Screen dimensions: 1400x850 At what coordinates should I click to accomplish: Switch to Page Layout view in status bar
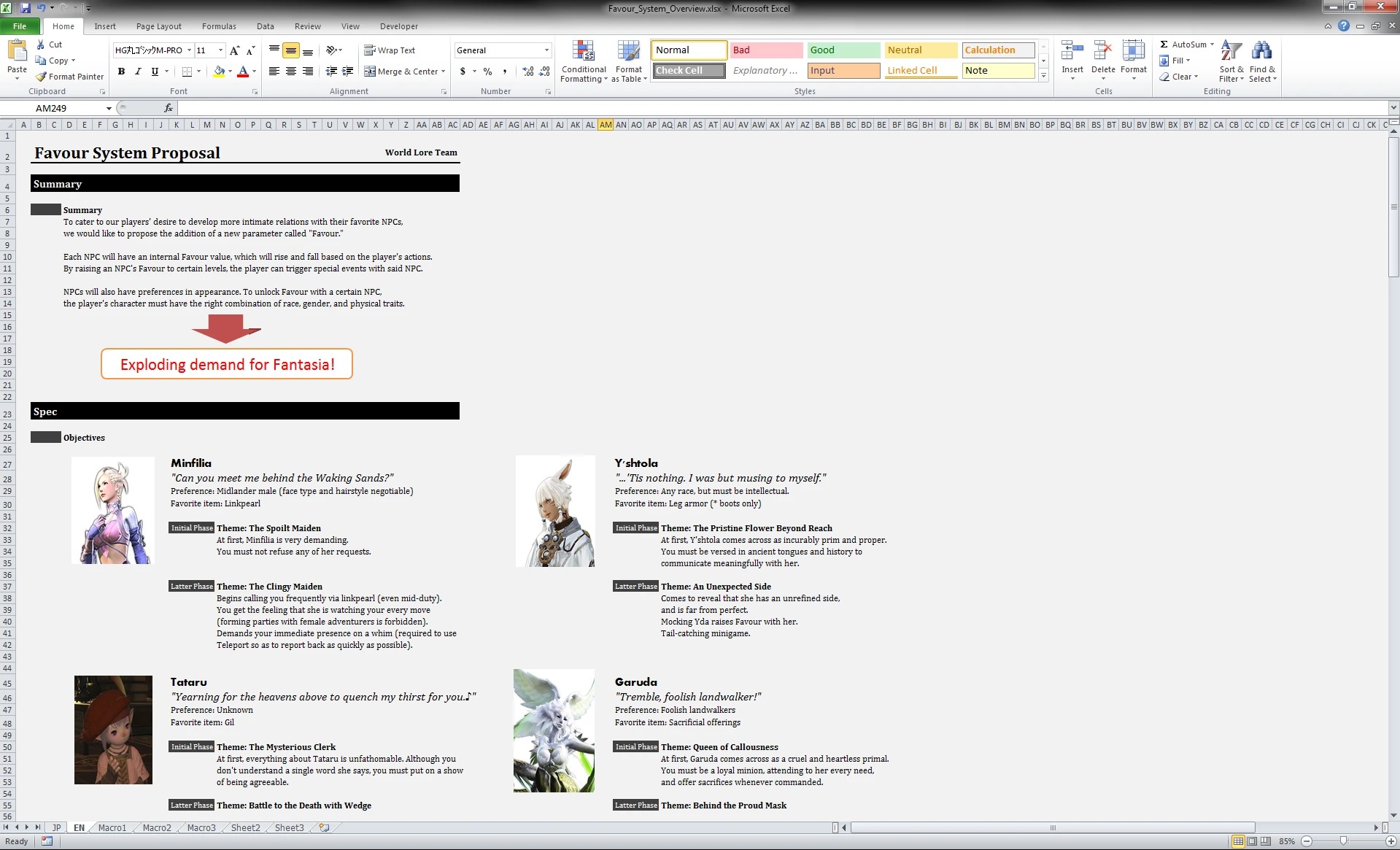tap(1252, 841)
